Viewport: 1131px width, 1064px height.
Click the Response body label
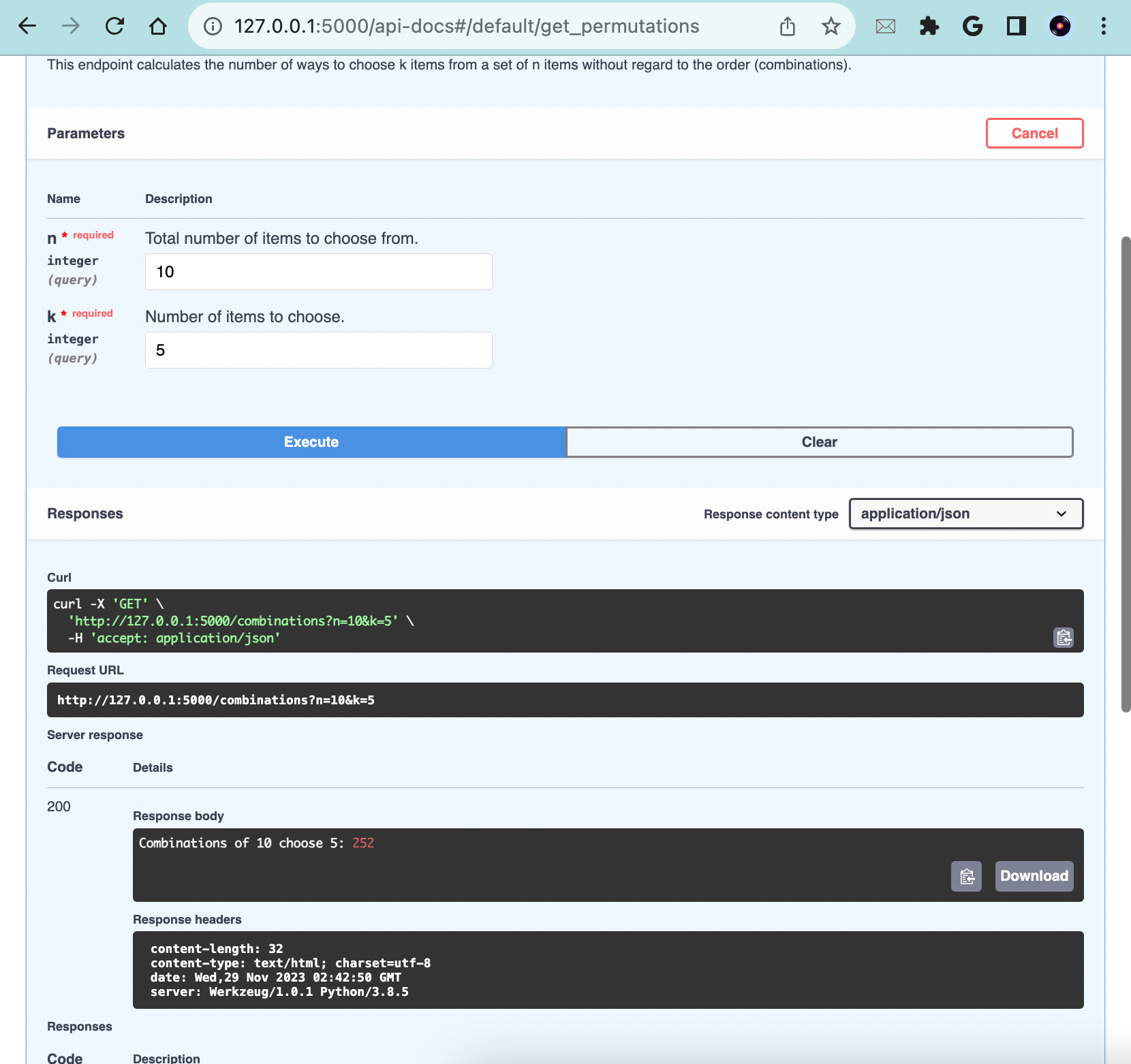click(x=179, y=816)
